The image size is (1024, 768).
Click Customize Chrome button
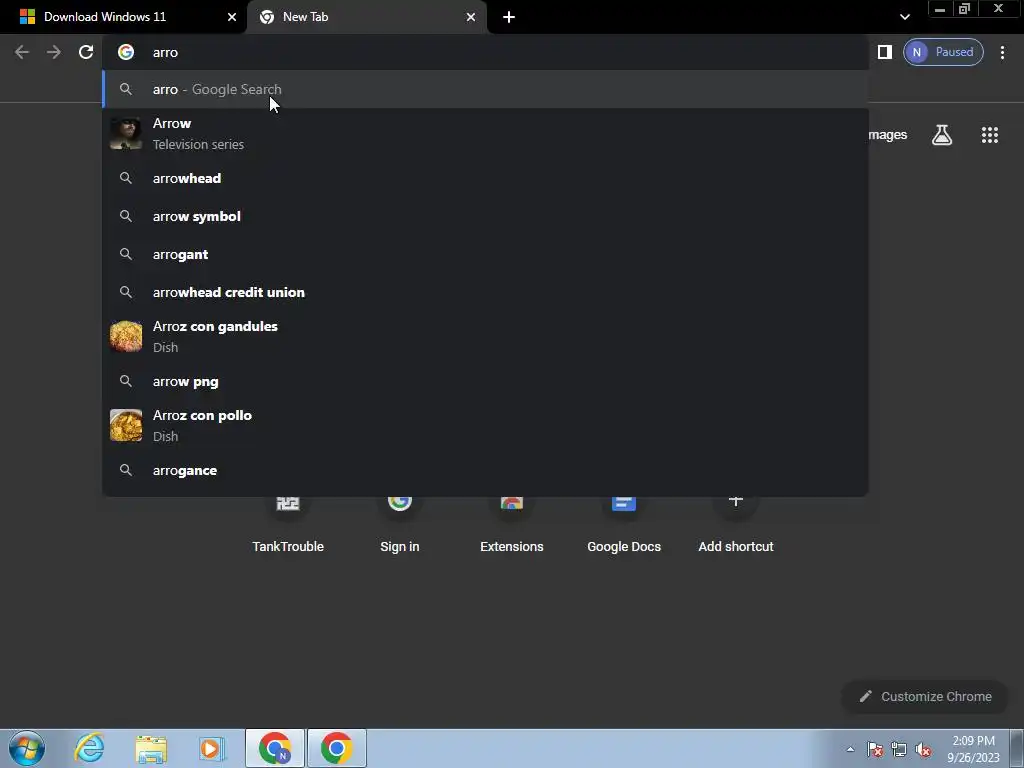925,697
